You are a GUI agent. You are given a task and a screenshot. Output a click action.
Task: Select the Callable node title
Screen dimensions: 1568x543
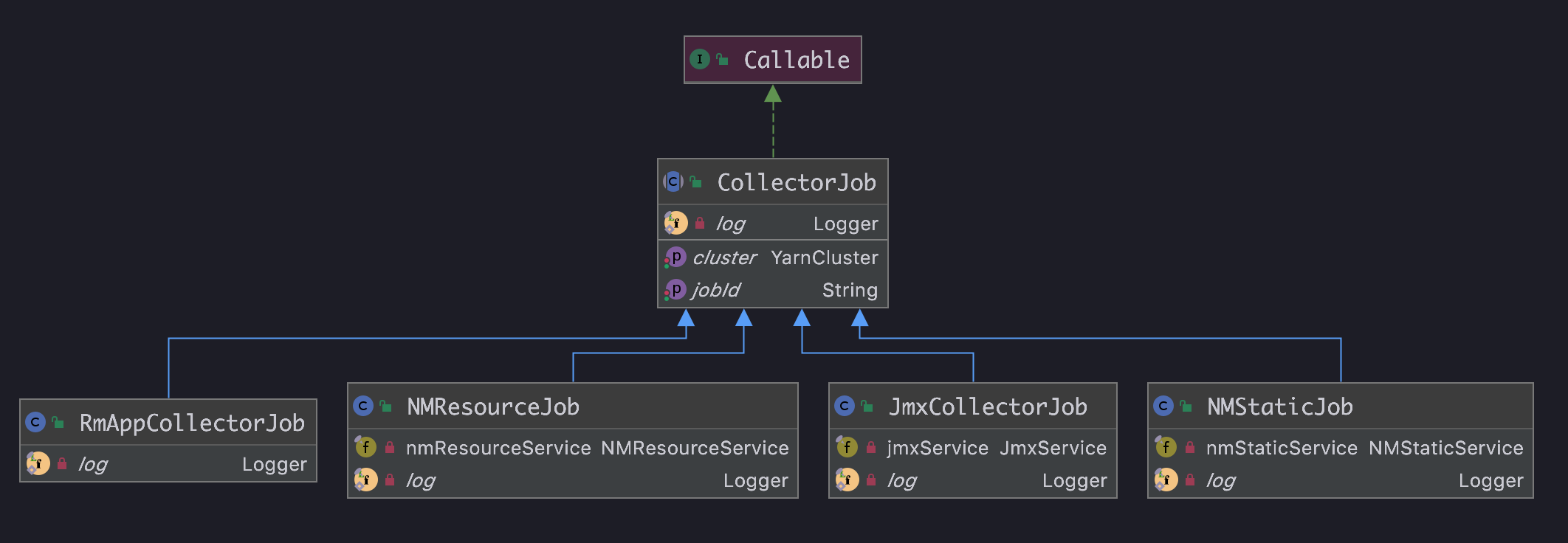pos(797,60)
